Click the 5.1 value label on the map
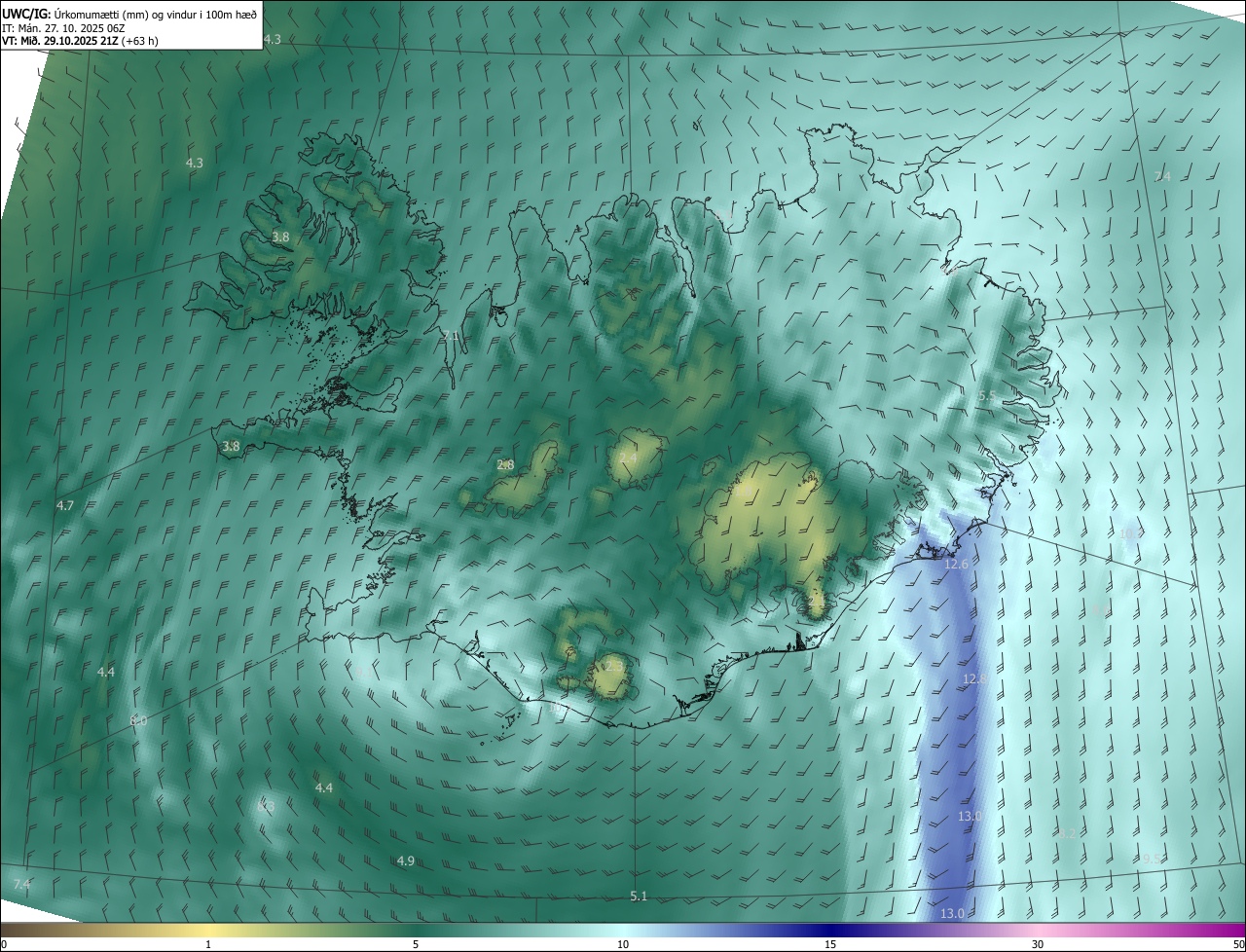This screenshot has width=1246, height=952. pos(639,896)
